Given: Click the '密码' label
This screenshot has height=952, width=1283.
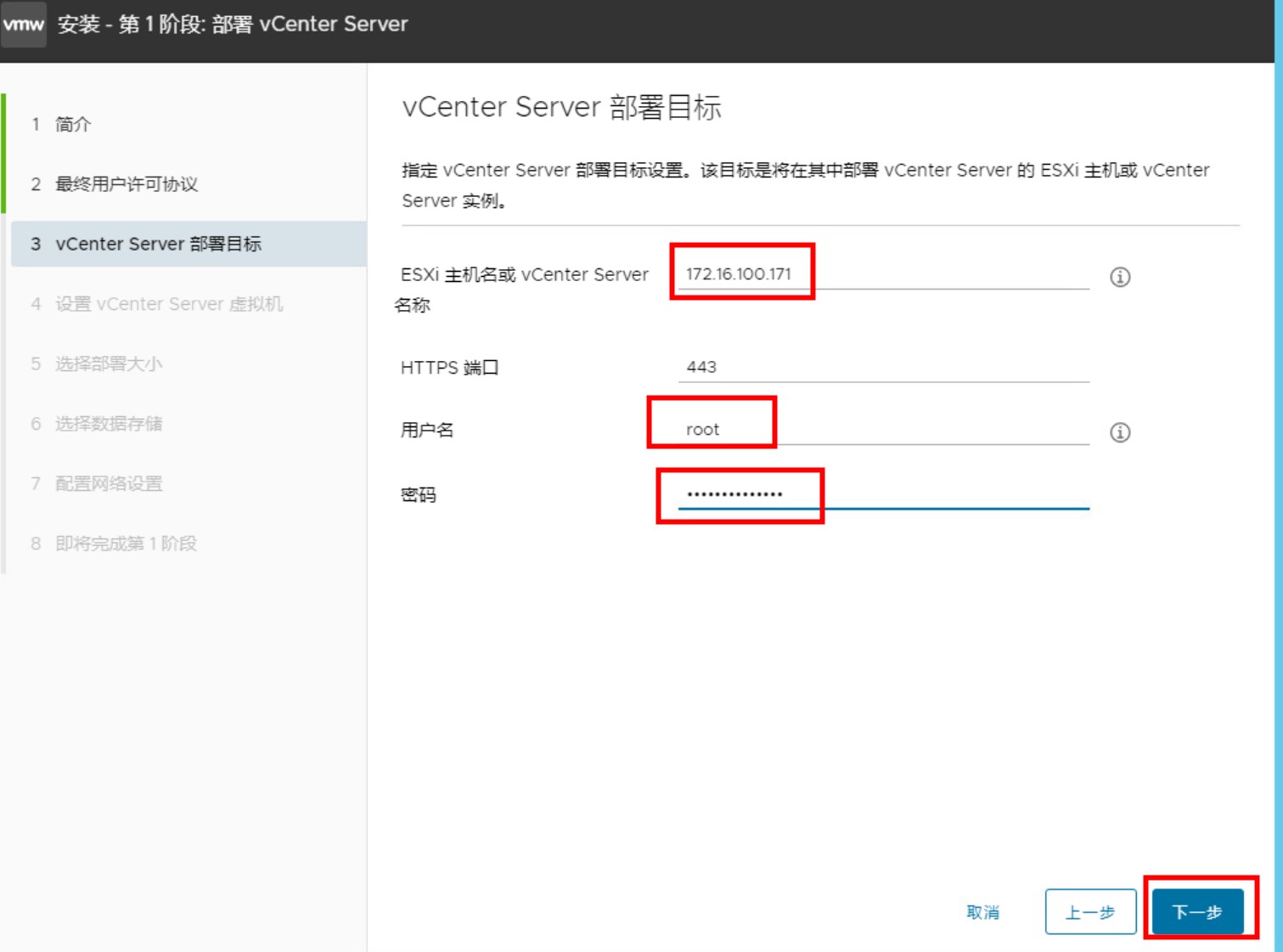Looking at the screenshot, I should click(x=419, y=495).
